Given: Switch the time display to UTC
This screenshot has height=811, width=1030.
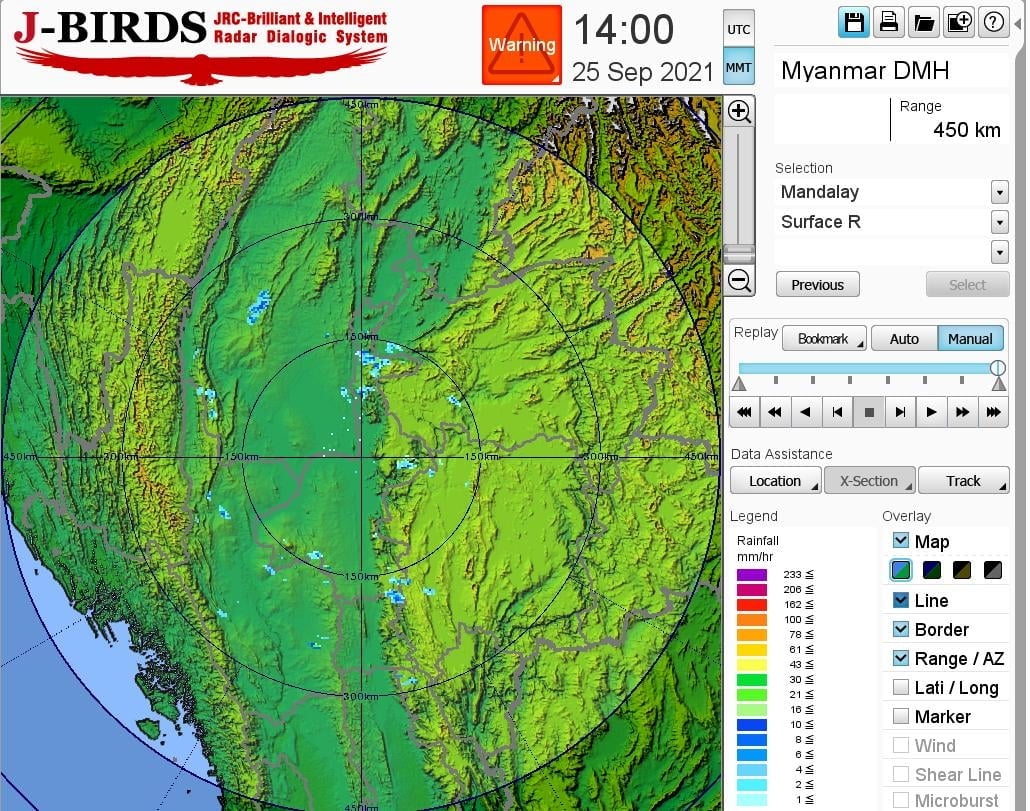Looking at the screenshot, I should 738,29.
